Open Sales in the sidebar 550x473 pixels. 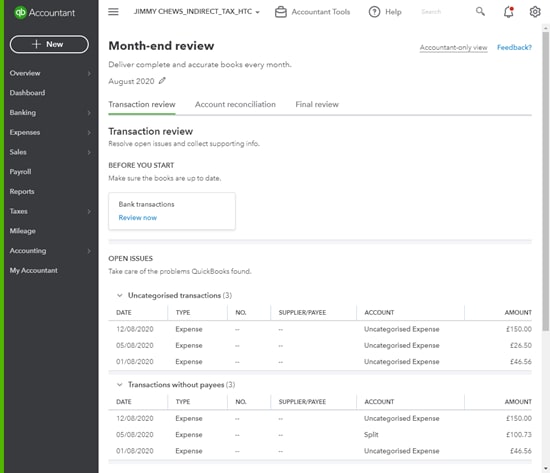click(x=18, y=152)
